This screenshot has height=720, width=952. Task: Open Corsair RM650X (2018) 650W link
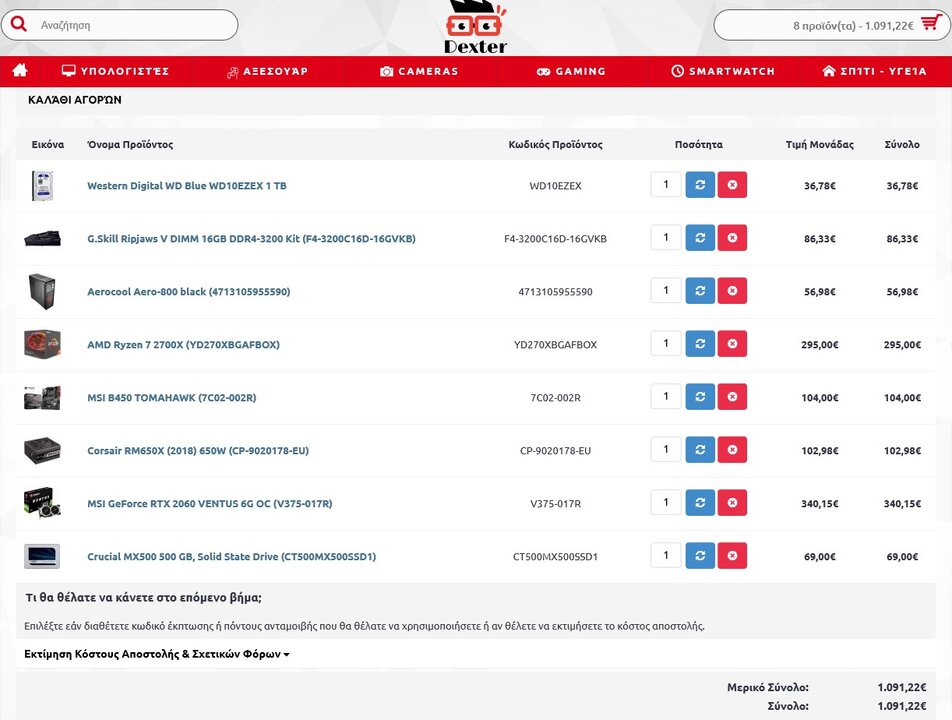tap(198, 450)
